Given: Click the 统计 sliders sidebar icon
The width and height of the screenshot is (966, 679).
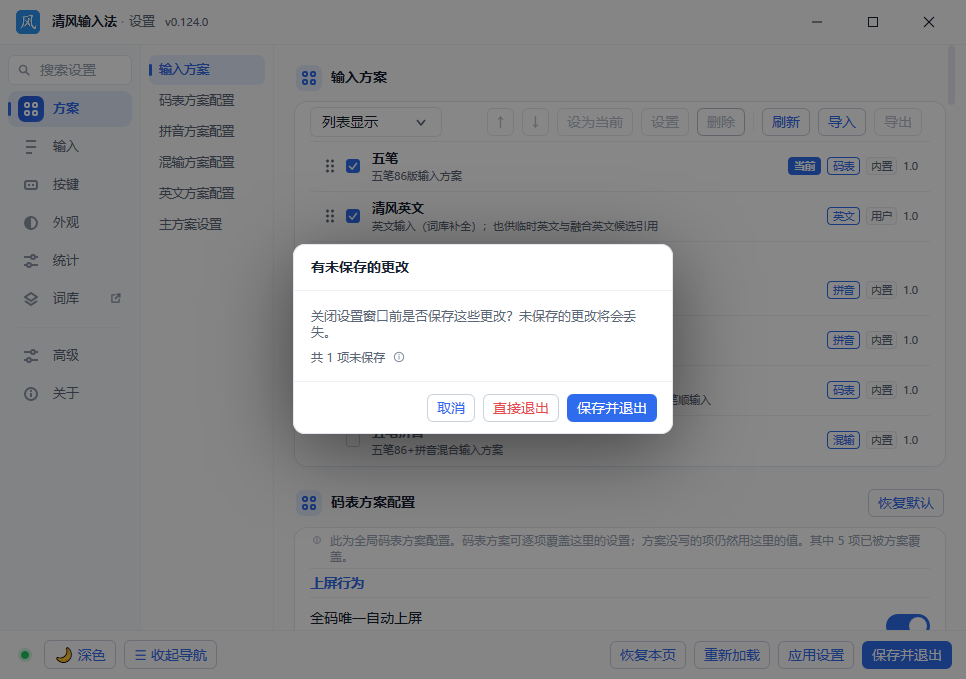Looking at the screenshot, I should tap(31, 261).
